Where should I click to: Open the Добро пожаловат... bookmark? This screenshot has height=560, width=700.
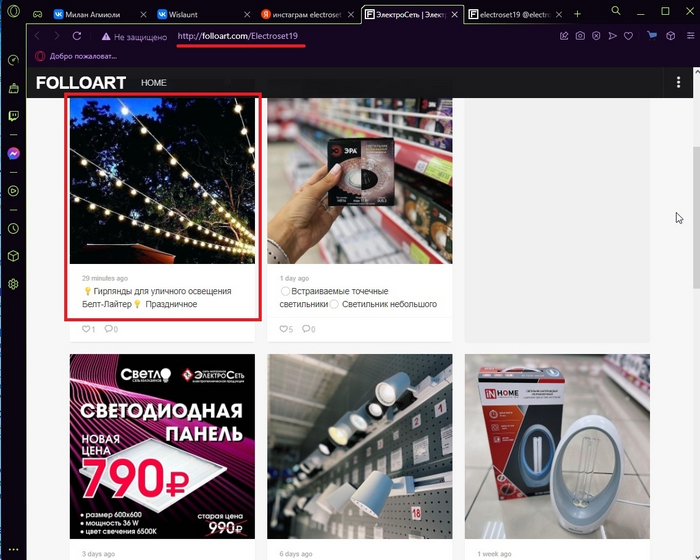coord(77,56)
